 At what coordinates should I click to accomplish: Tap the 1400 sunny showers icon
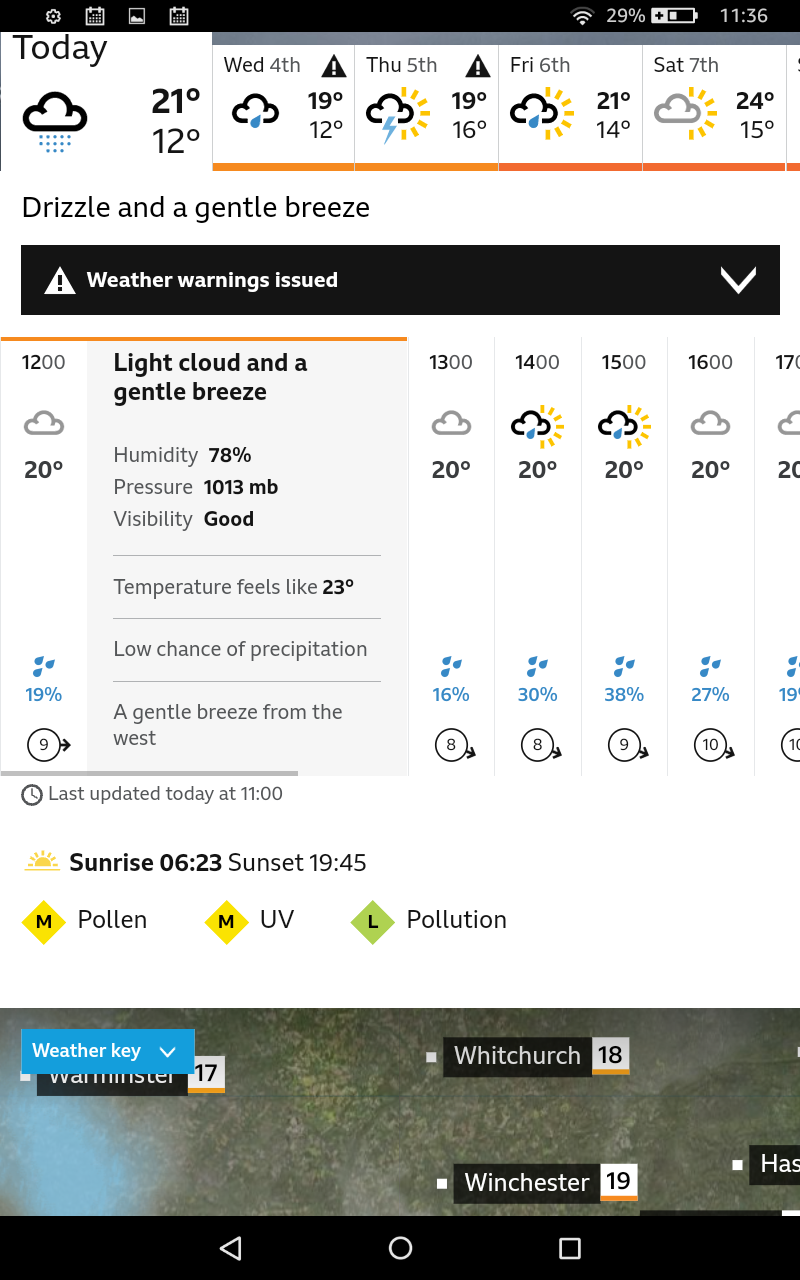pos(538,426)
